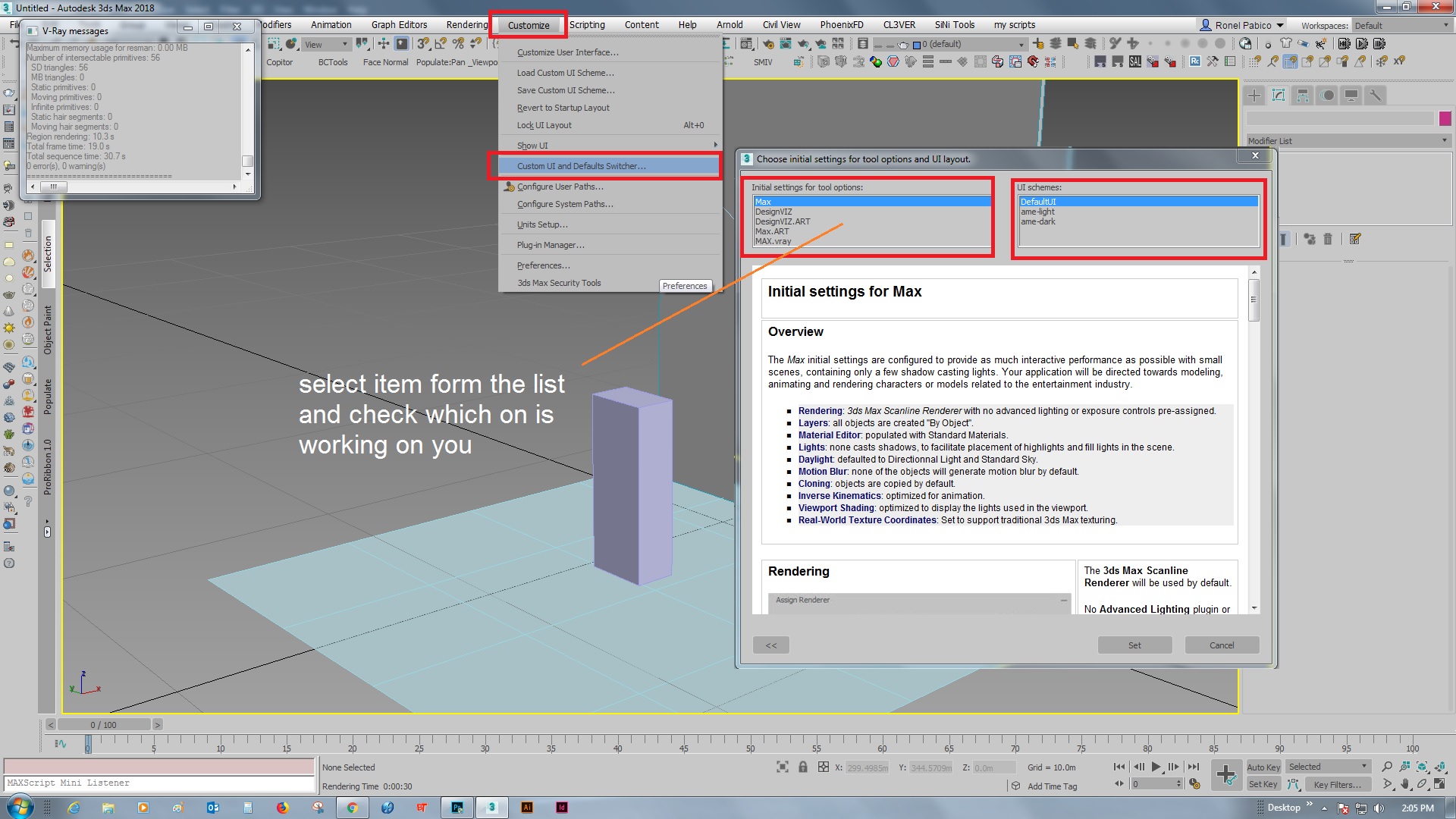
Task: Jump to the start frame
Action: tap(1119, 767)
